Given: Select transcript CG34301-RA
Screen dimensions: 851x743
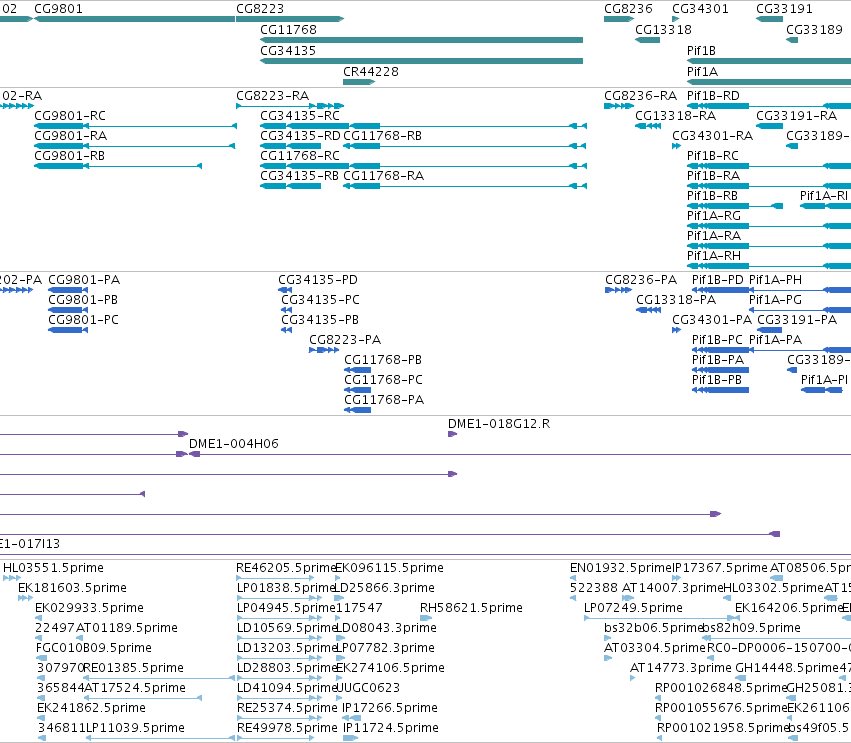Looking at the screenshot, I should click(x=713, y=136).
